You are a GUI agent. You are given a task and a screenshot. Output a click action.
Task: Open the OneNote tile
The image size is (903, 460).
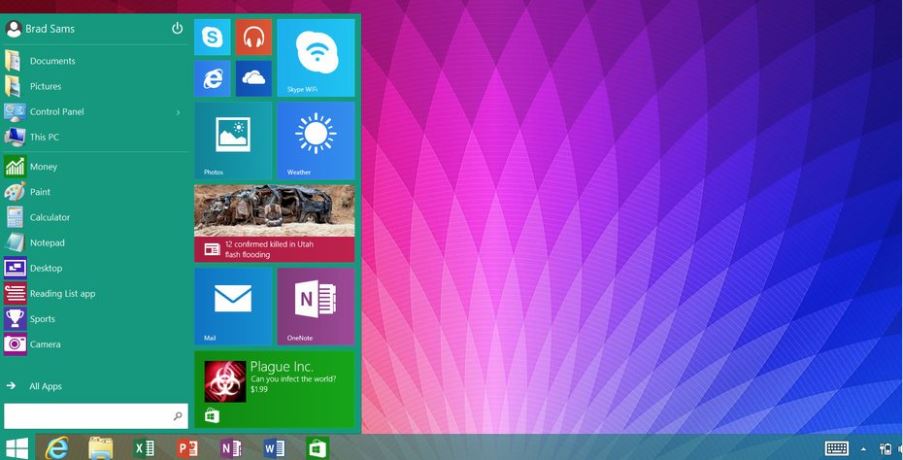click(316, 306)
